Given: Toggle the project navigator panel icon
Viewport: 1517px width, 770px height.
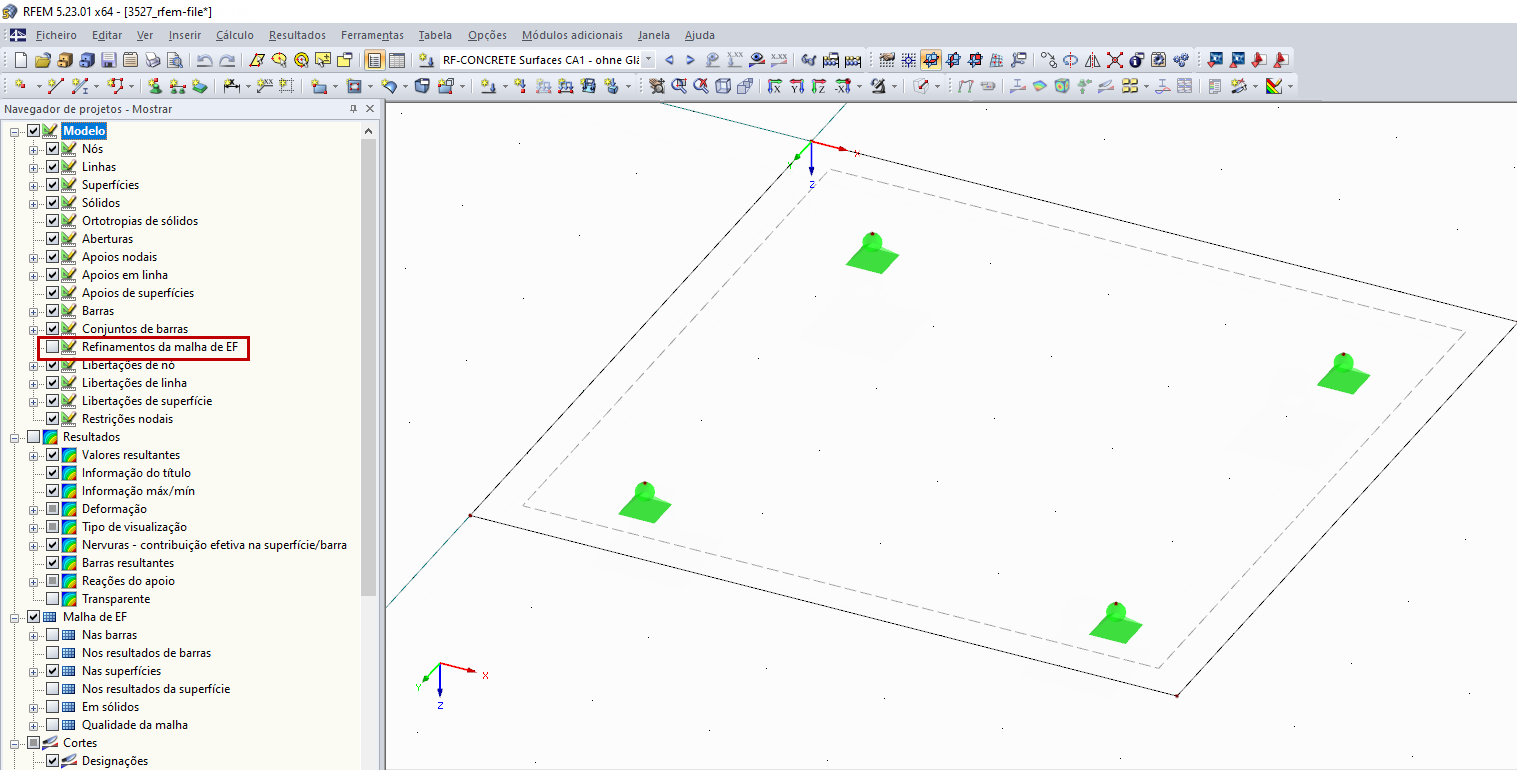Looking at the screenshot, I should pyautogui.click(x=375, y=60).
